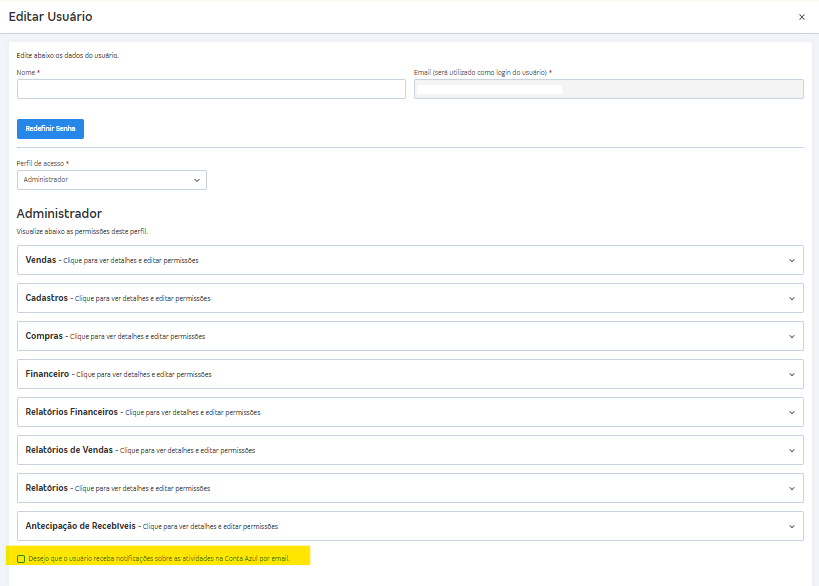This screenshot has height=586, width=819.
Task: Click the 'Cadastros' section title text
Action: tap(47, 298)
